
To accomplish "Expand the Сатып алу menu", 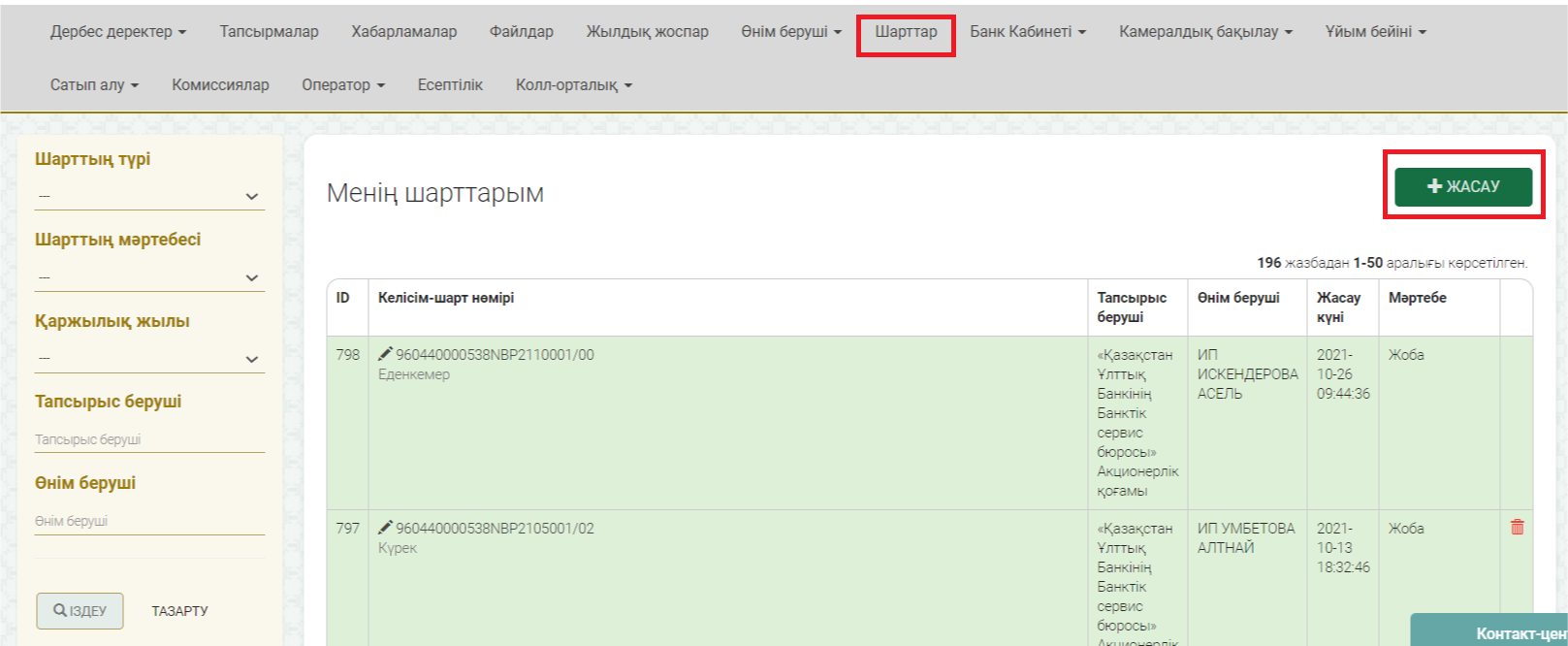I will (x=94, y=85).
